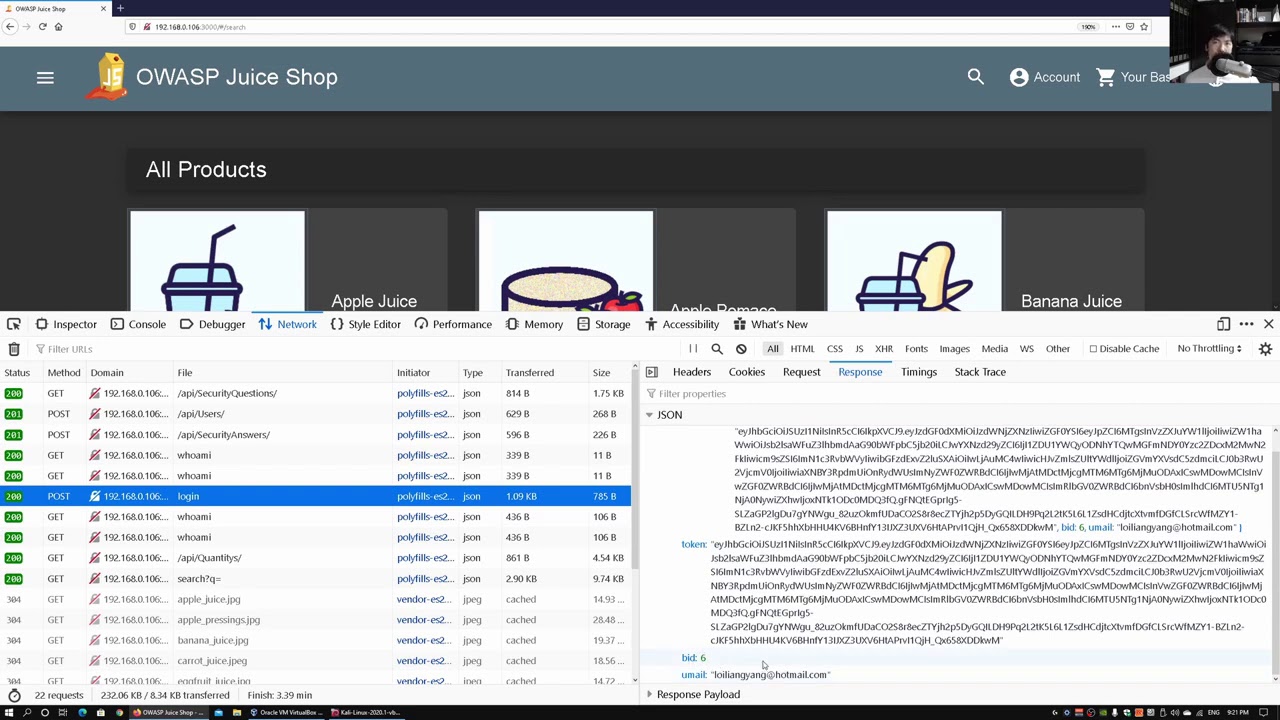Open the Juice Shop search icon

[x=975, y=77]
